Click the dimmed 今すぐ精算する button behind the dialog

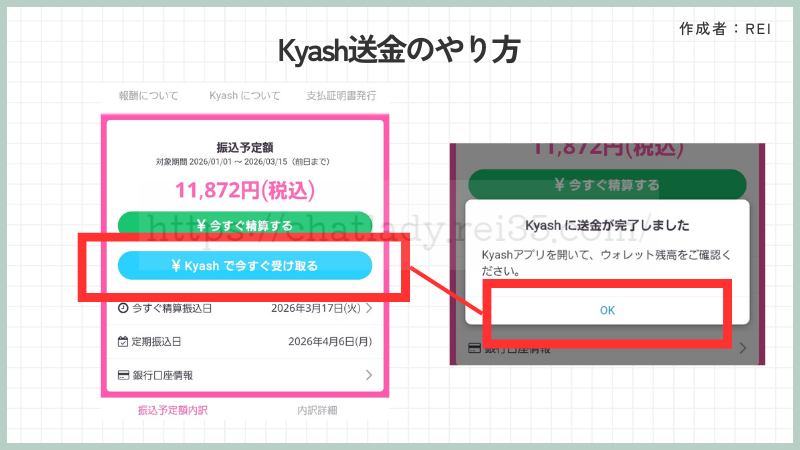point(607,184)
